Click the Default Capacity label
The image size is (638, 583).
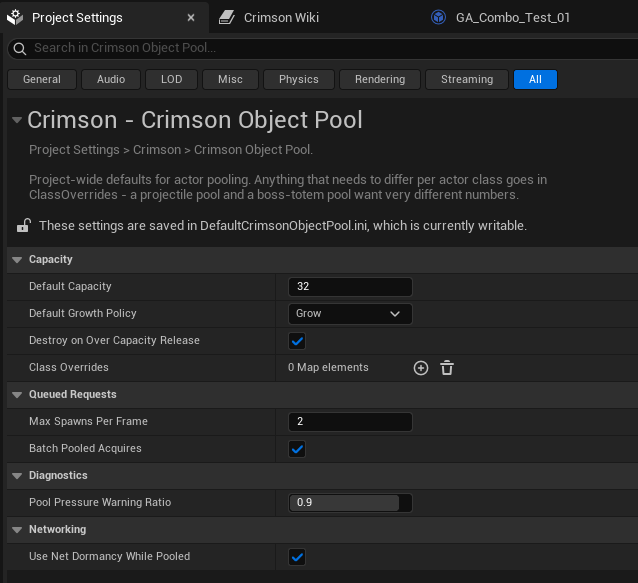point(70,286)
